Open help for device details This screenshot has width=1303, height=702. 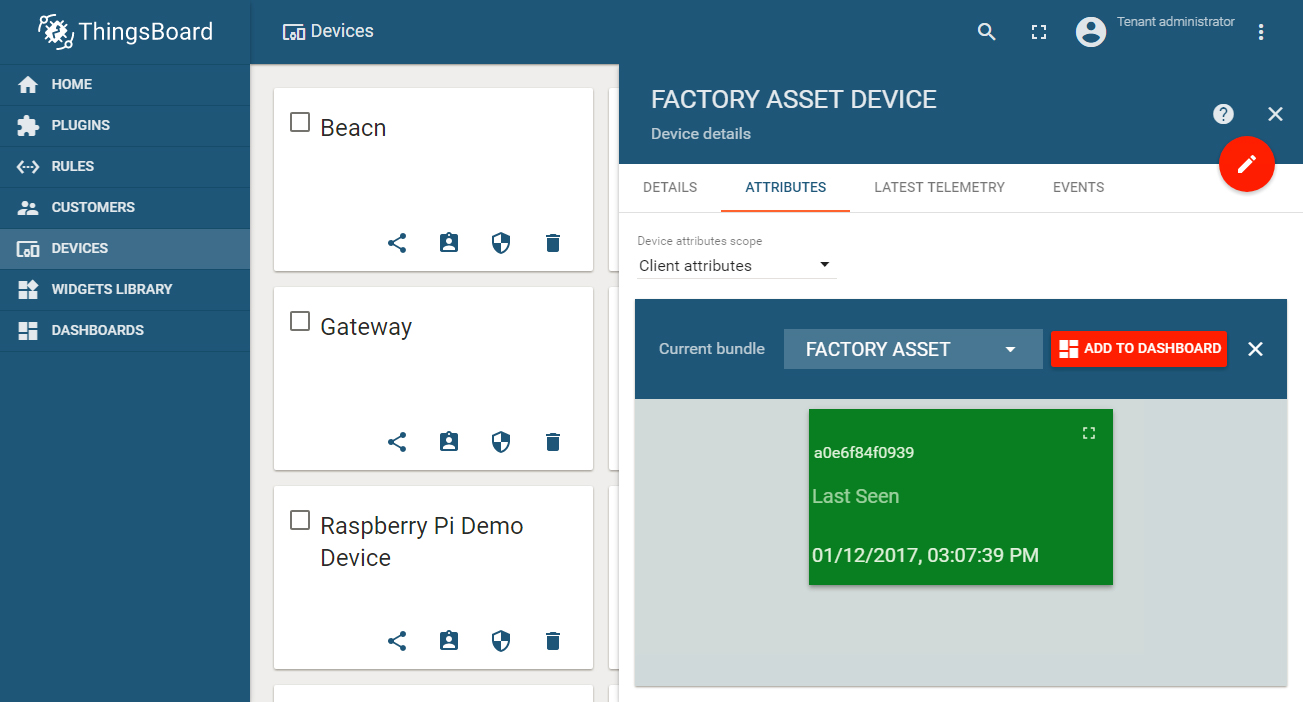click(x=1223, y=114)
